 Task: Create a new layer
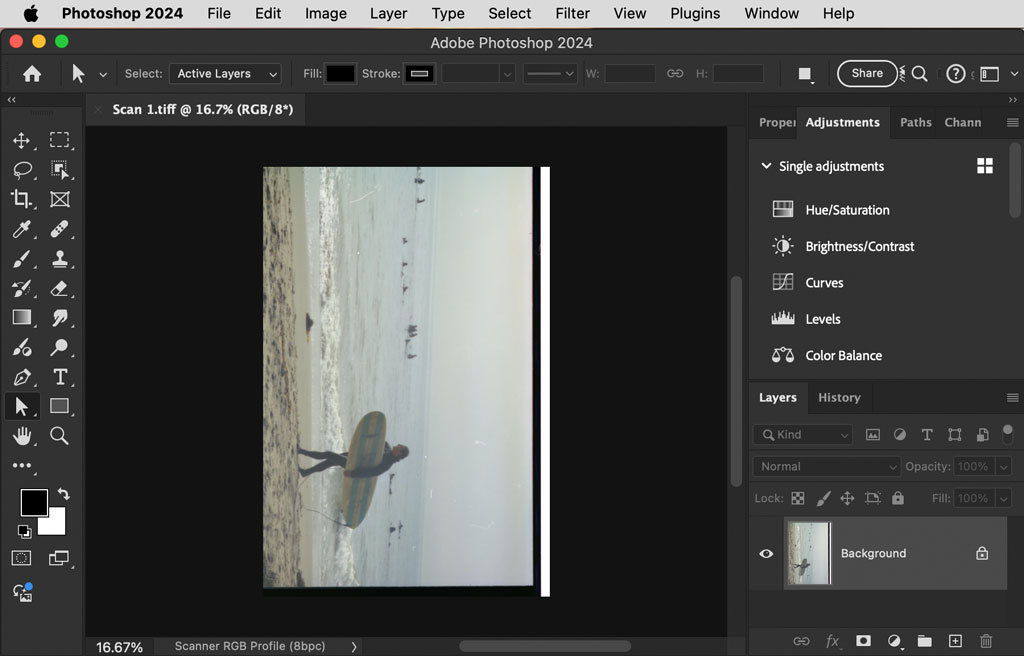pos(955,641)
